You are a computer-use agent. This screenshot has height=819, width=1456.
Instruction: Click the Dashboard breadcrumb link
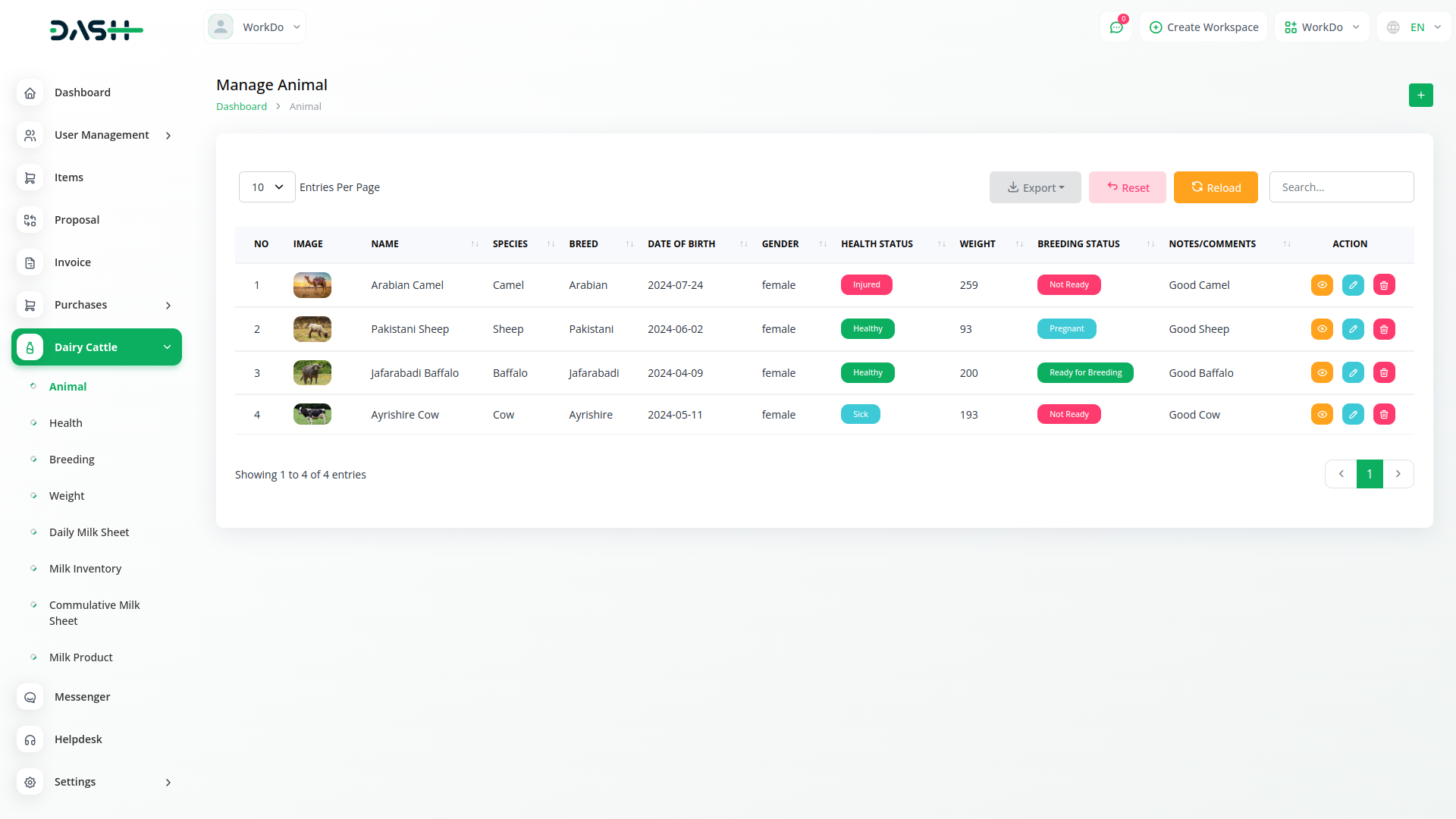(241, 107)
